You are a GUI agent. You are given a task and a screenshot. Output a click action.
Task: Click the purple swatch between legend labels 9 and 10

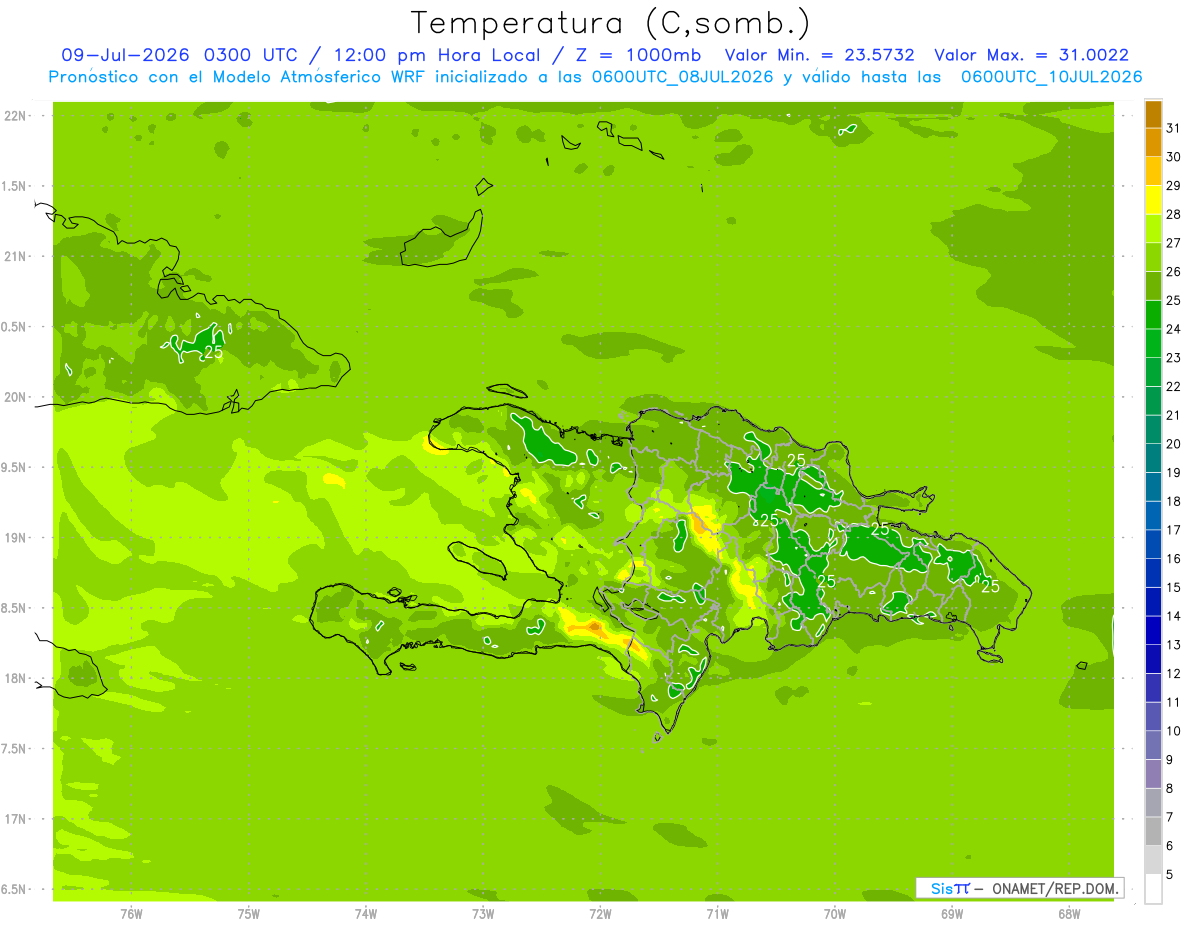pyautogui.click(x=1153, y=745)
